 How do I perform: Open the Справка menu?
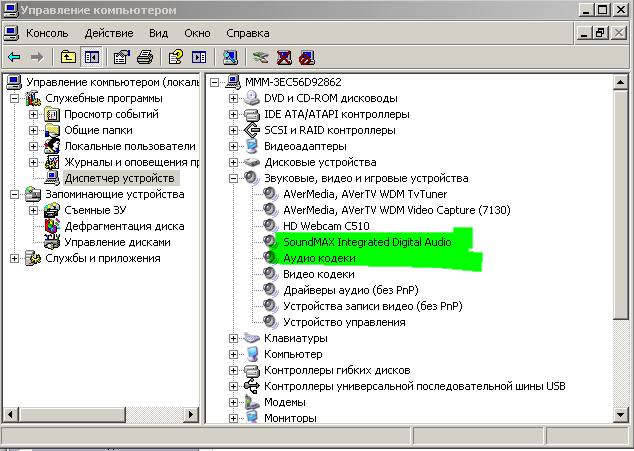pos(248,33)
